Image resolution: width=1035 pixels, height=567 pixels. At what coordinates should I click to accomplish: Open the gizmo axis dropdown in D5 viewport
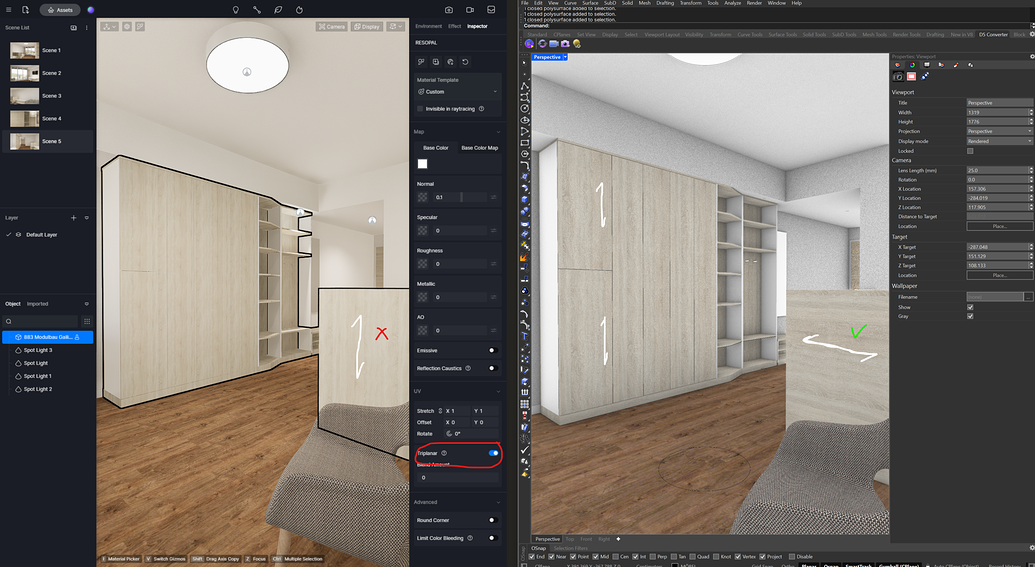[x=110, y=26]
